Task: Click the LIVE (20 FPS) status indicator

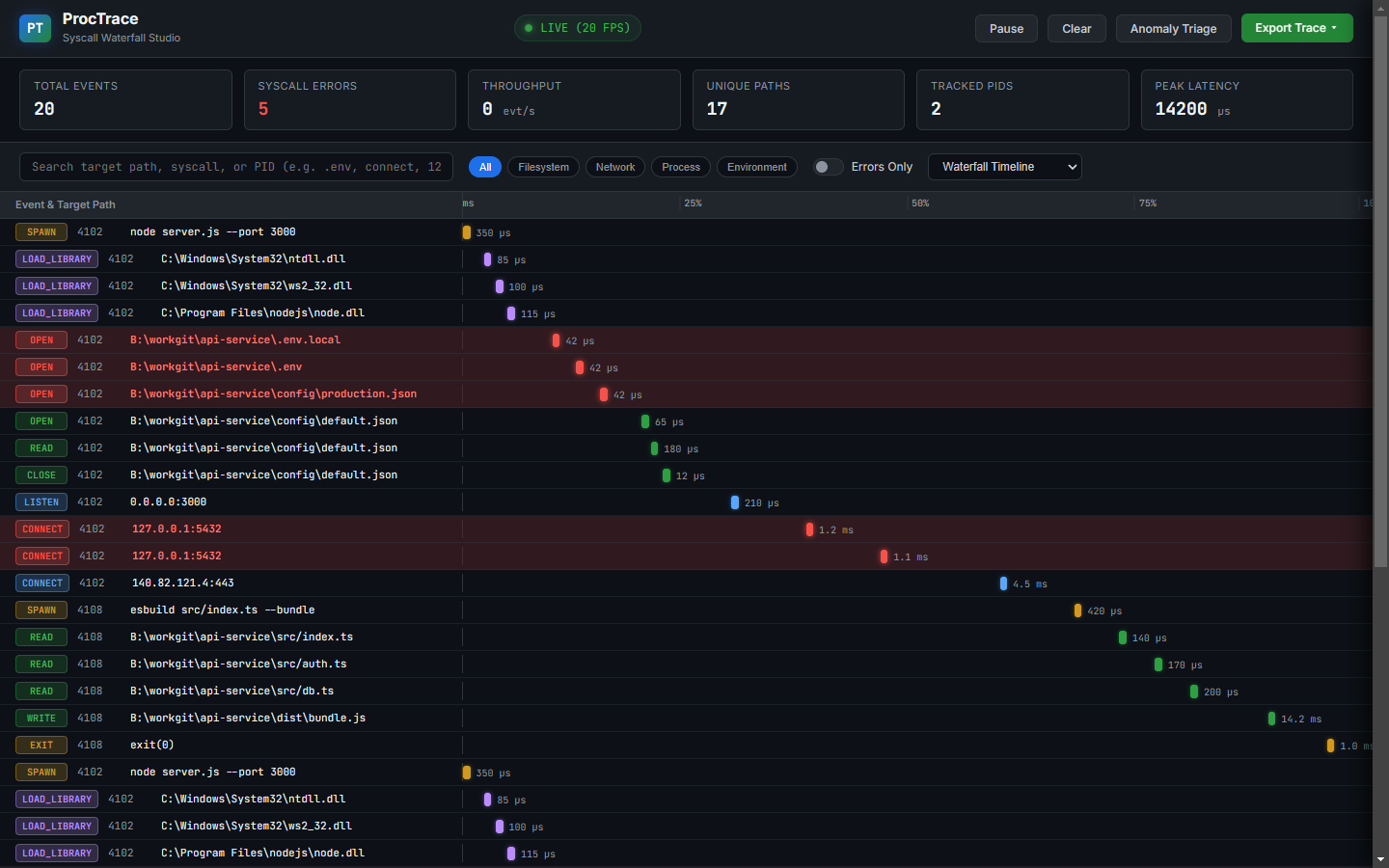Action: [578, 28]
